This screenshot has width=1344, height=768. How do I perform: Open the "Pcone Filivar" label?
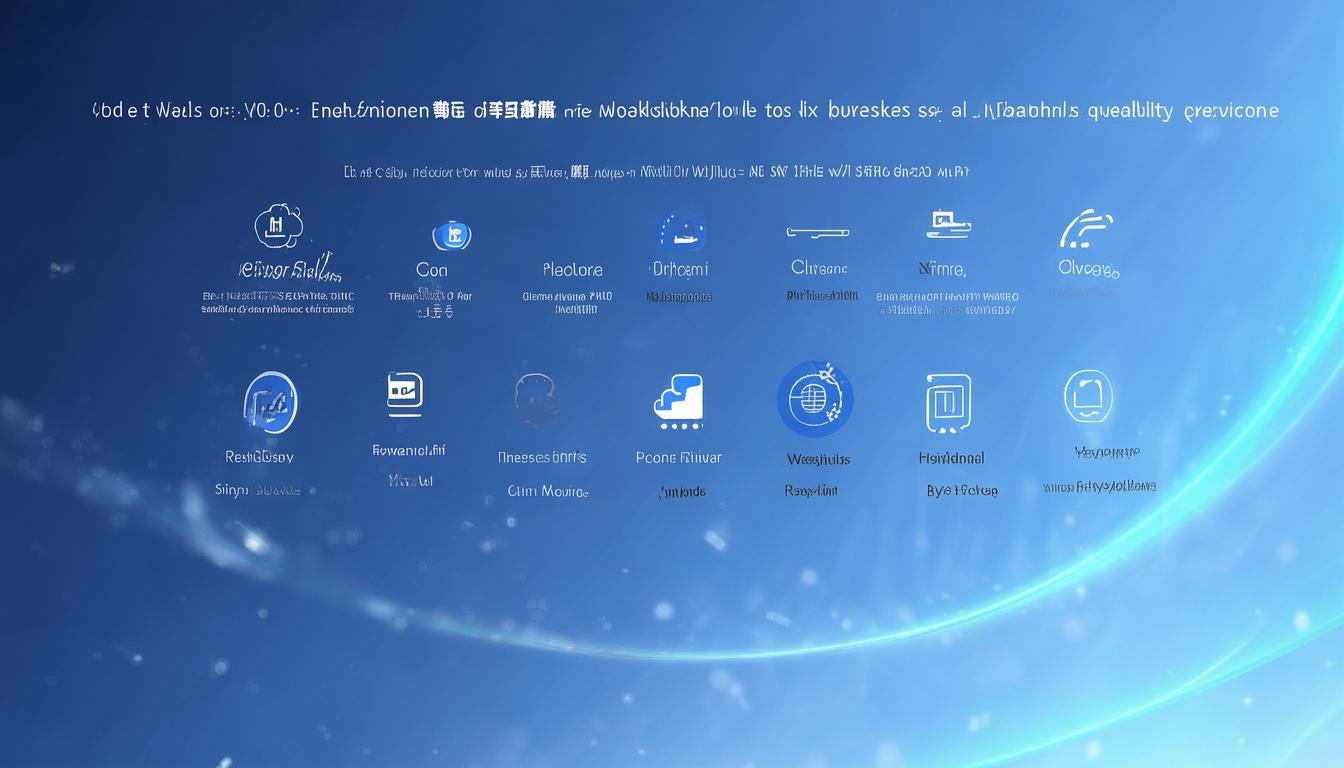coord(678,458)
